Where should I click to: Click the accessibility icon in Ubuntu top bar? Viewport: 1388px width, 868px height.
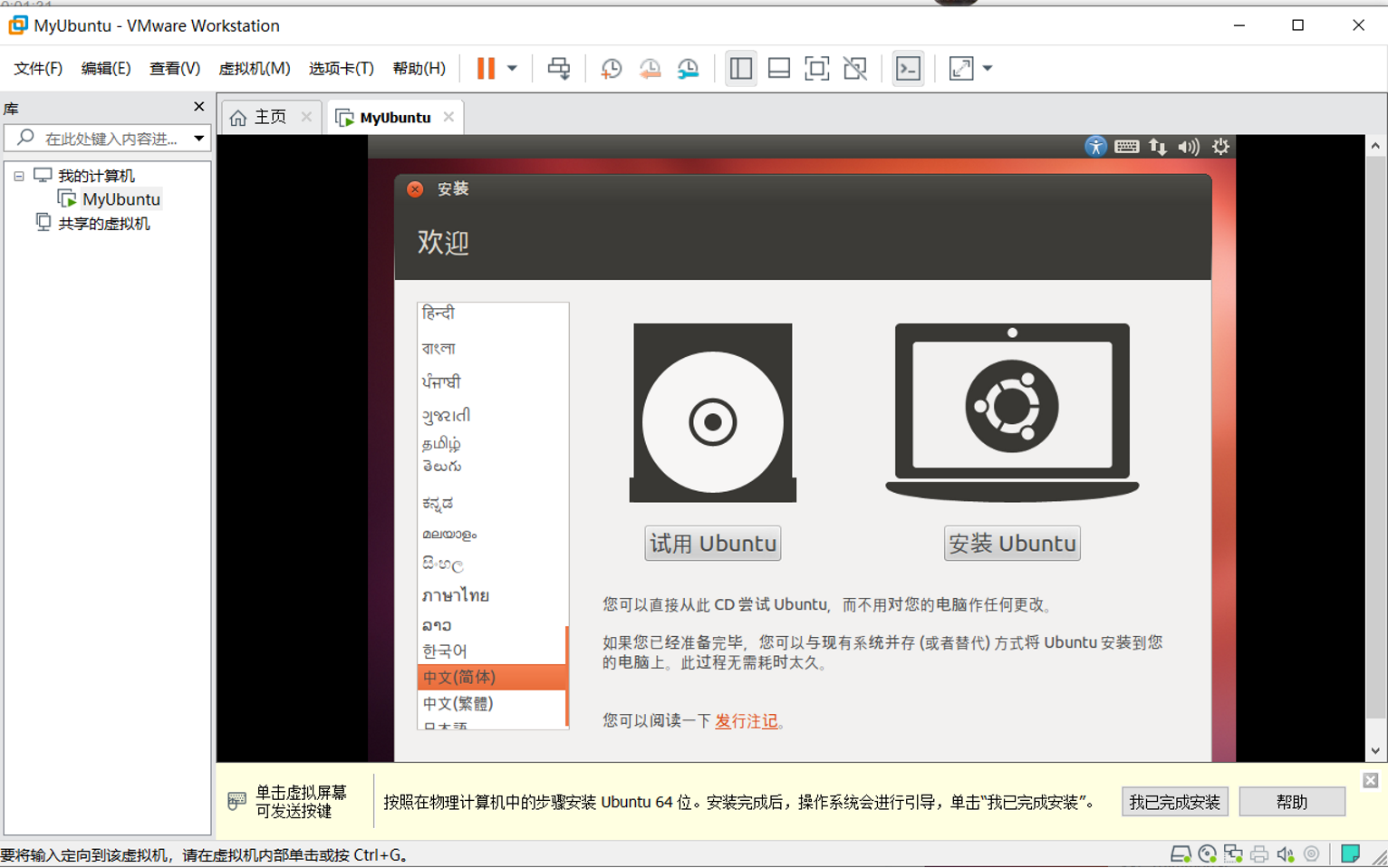tap(1096, 146)
